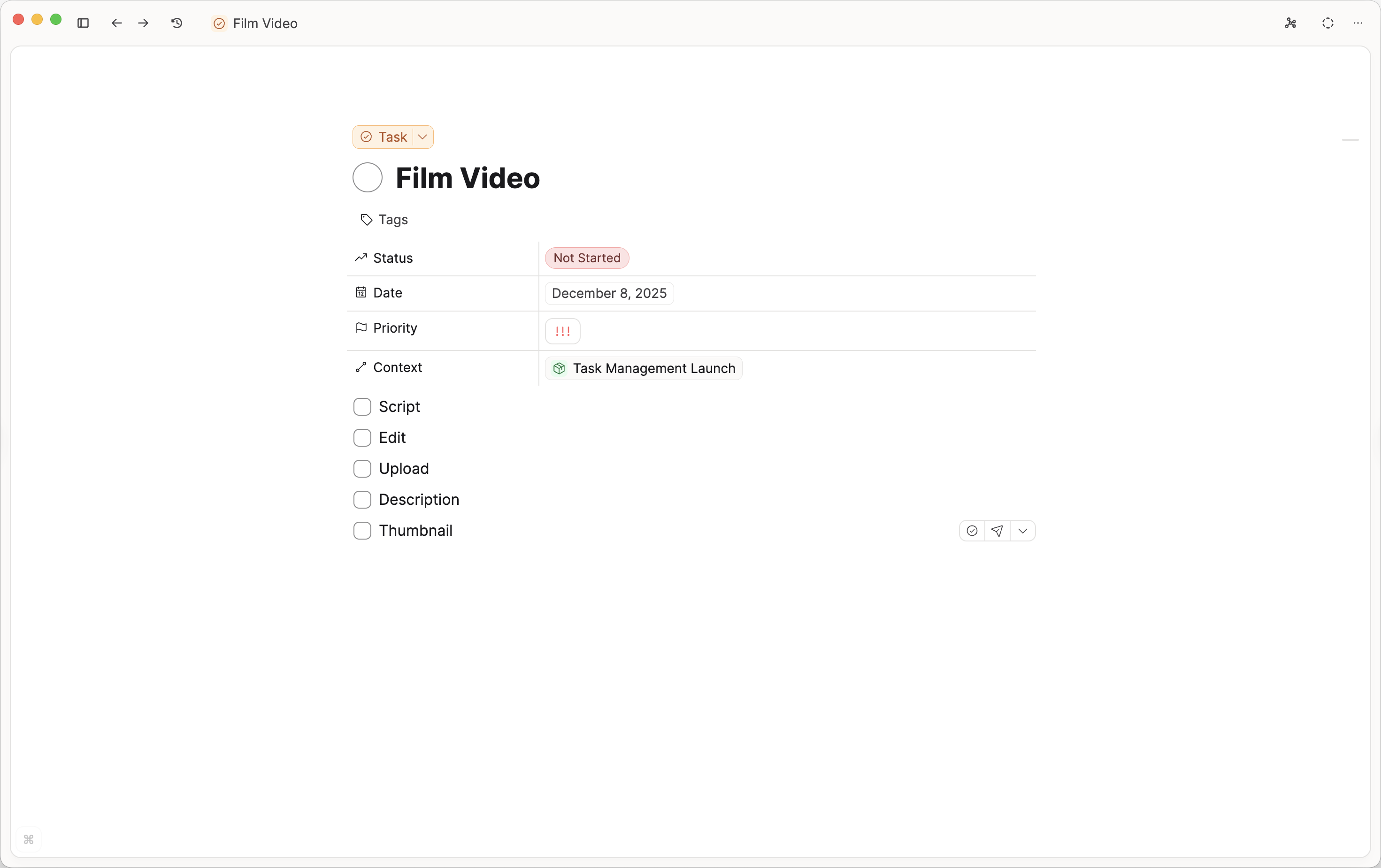Open the Not Started status selector
Image resolution: width=1381 pixels, height=868 pixels.
(586, 258)
